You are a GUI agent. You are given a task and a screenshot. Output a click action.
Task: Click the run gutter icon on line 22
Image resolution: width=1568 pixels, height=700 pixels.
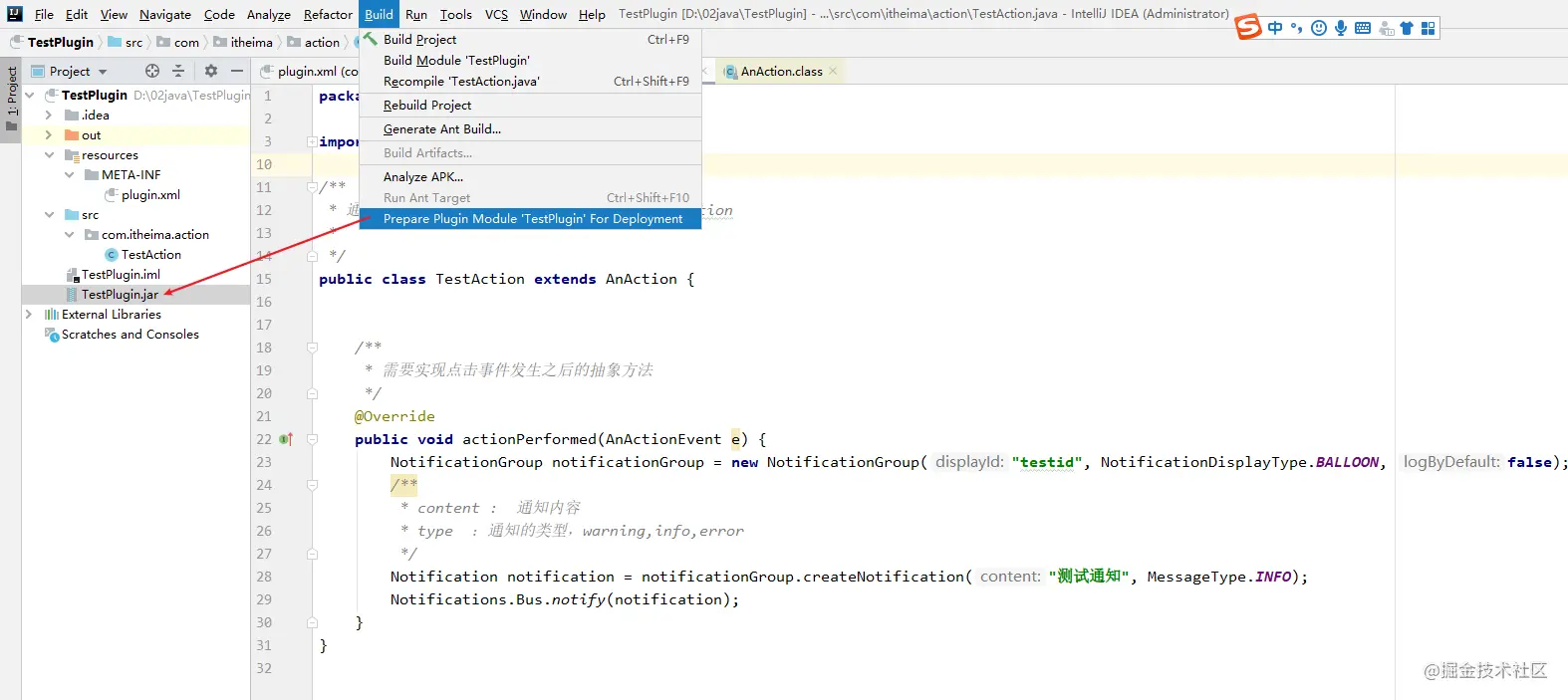pos(286,439)
